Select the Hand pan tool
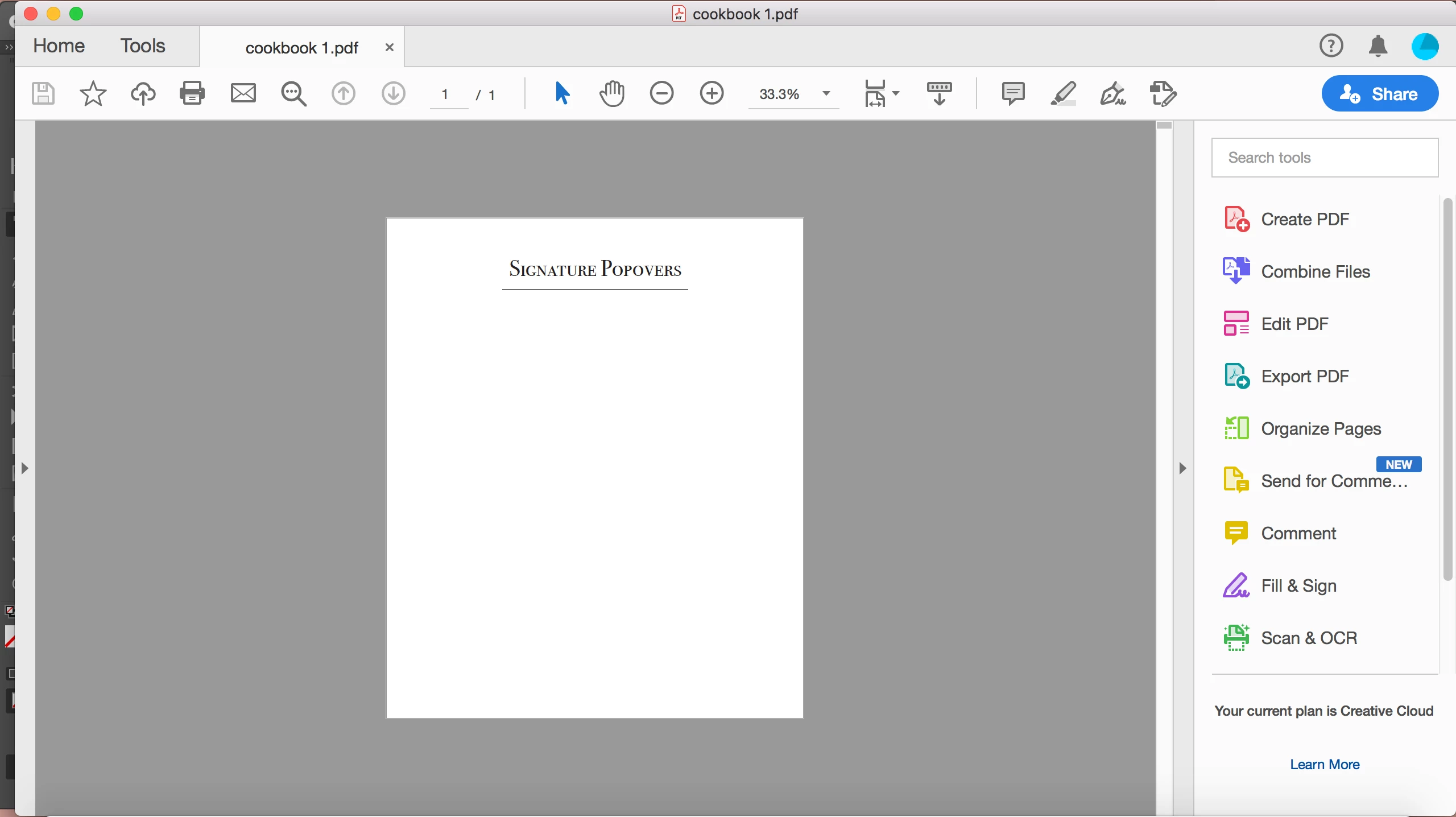This screenshot has height=817, width=1456. [x=612, y=93]
